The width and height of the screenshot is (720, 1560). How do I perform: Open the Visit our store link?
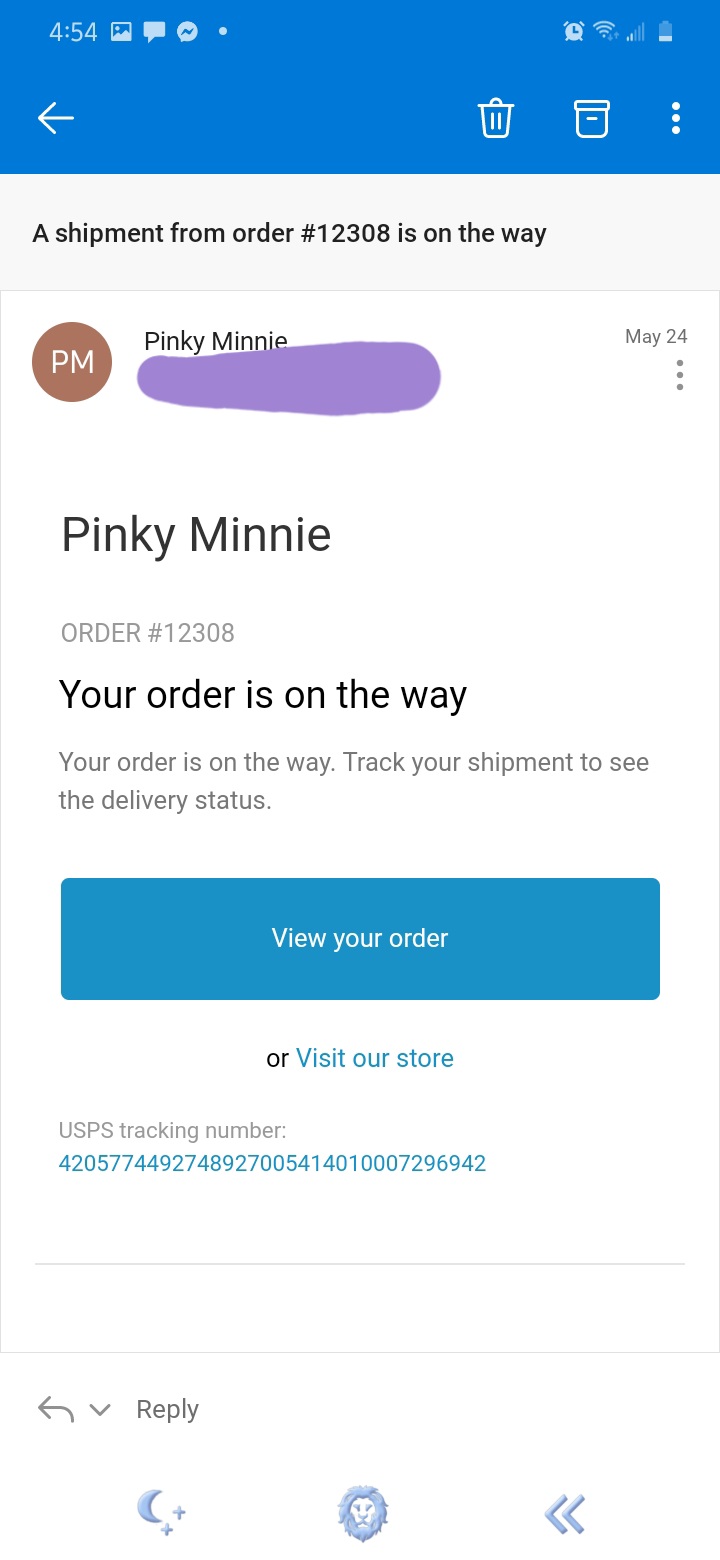[x=375, y=1058]
